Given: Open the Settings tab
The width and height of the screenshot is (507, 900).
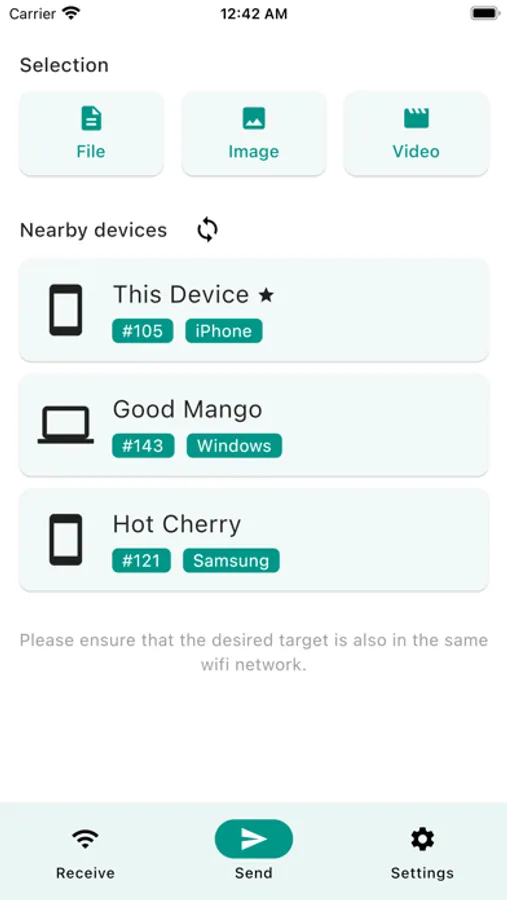Looking at the screenshot, I should pyautogui.click(x=422, y=852).
